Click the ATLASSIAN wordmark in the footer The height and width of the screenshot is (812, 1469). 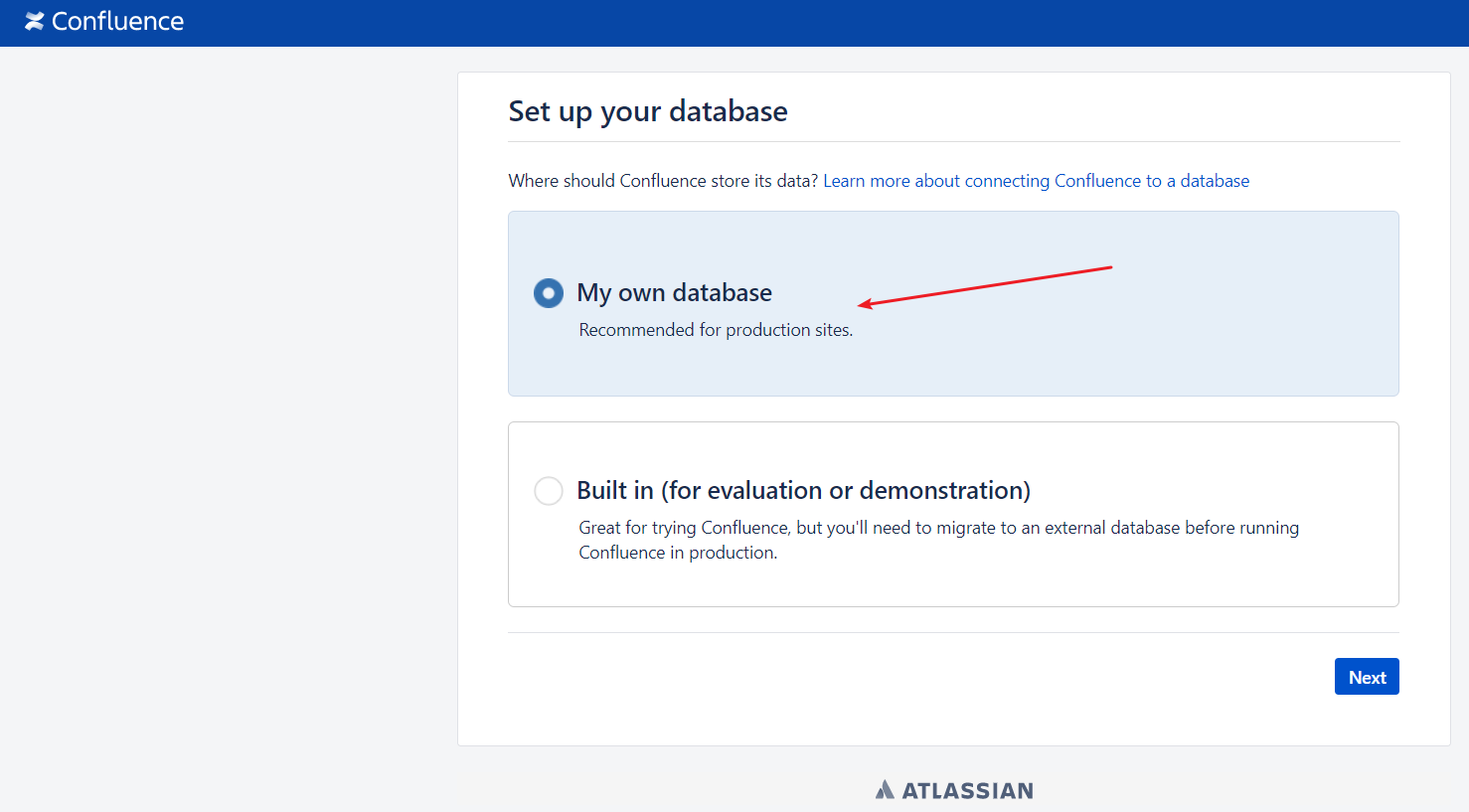(x=967, y=791)
